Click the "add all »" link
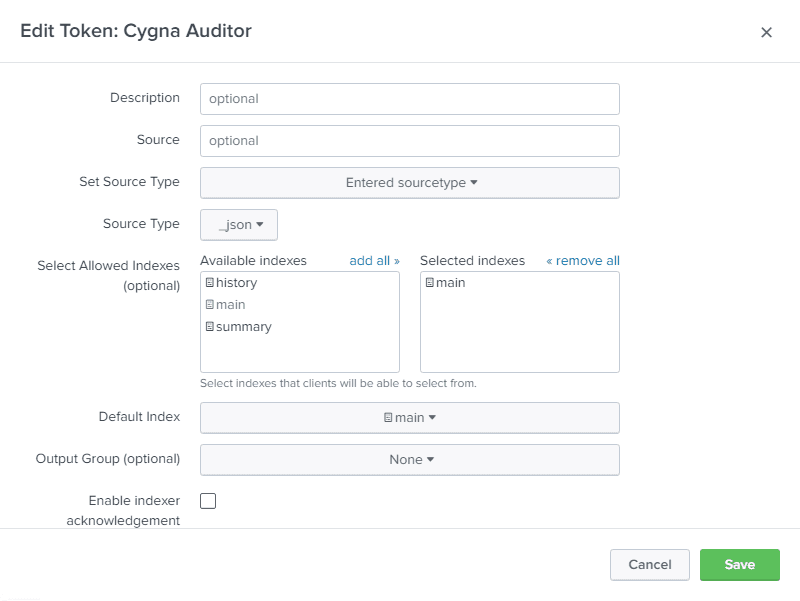 pos(374,260)
